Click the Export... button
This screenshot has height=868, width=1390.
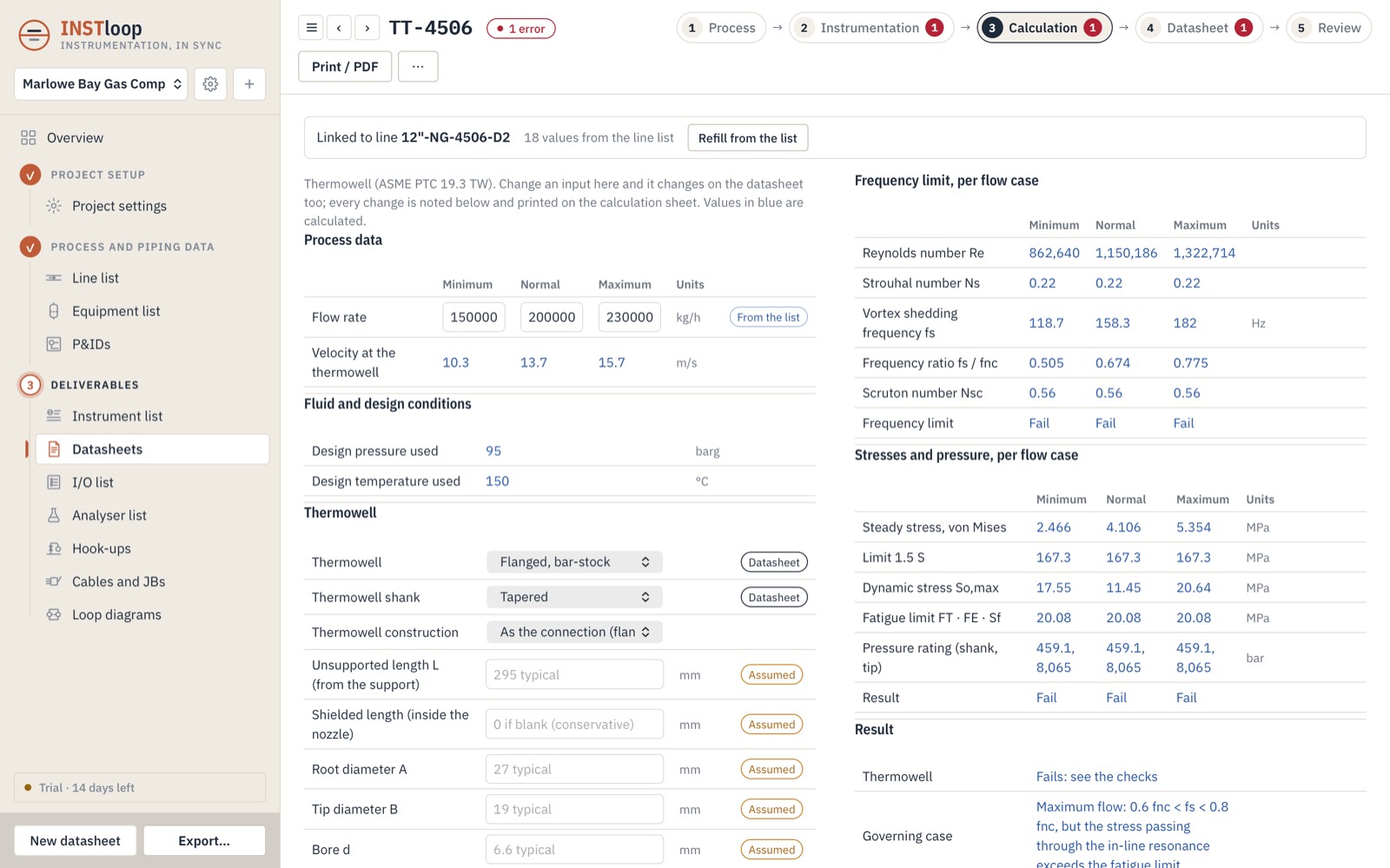pos(204,841)
